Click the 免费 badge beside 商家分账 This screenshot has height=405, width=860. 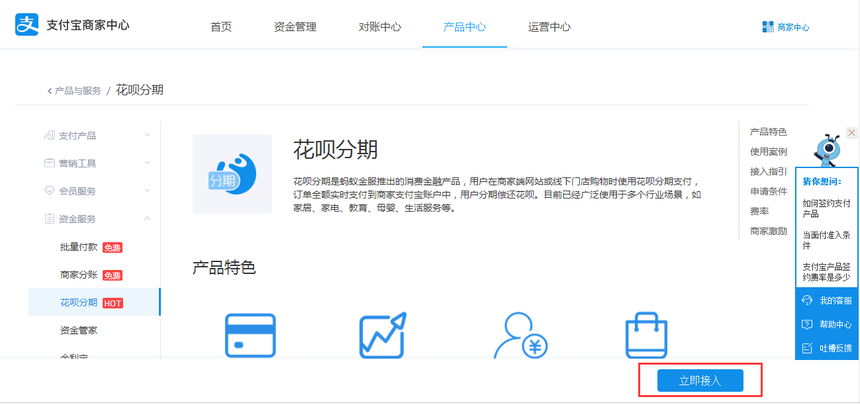point(112,275)
